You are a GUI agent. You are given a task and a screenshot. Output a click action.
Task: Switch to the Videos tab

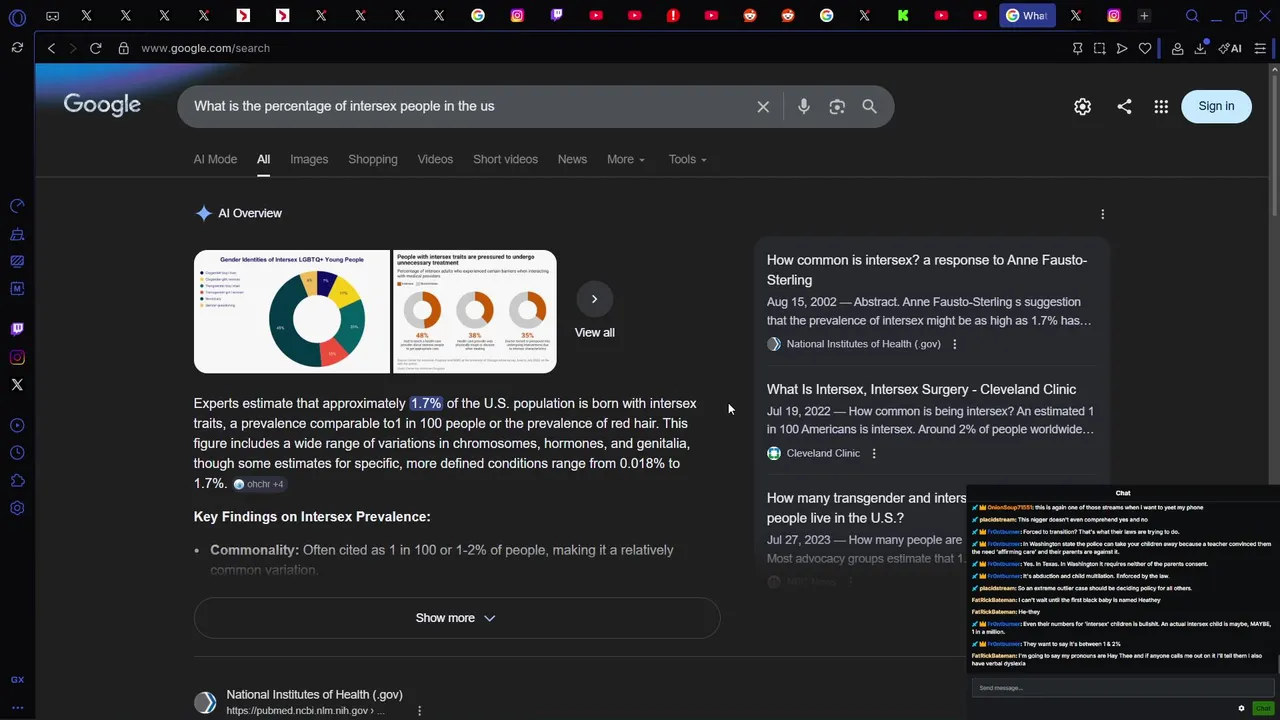[x=435, y=159]
